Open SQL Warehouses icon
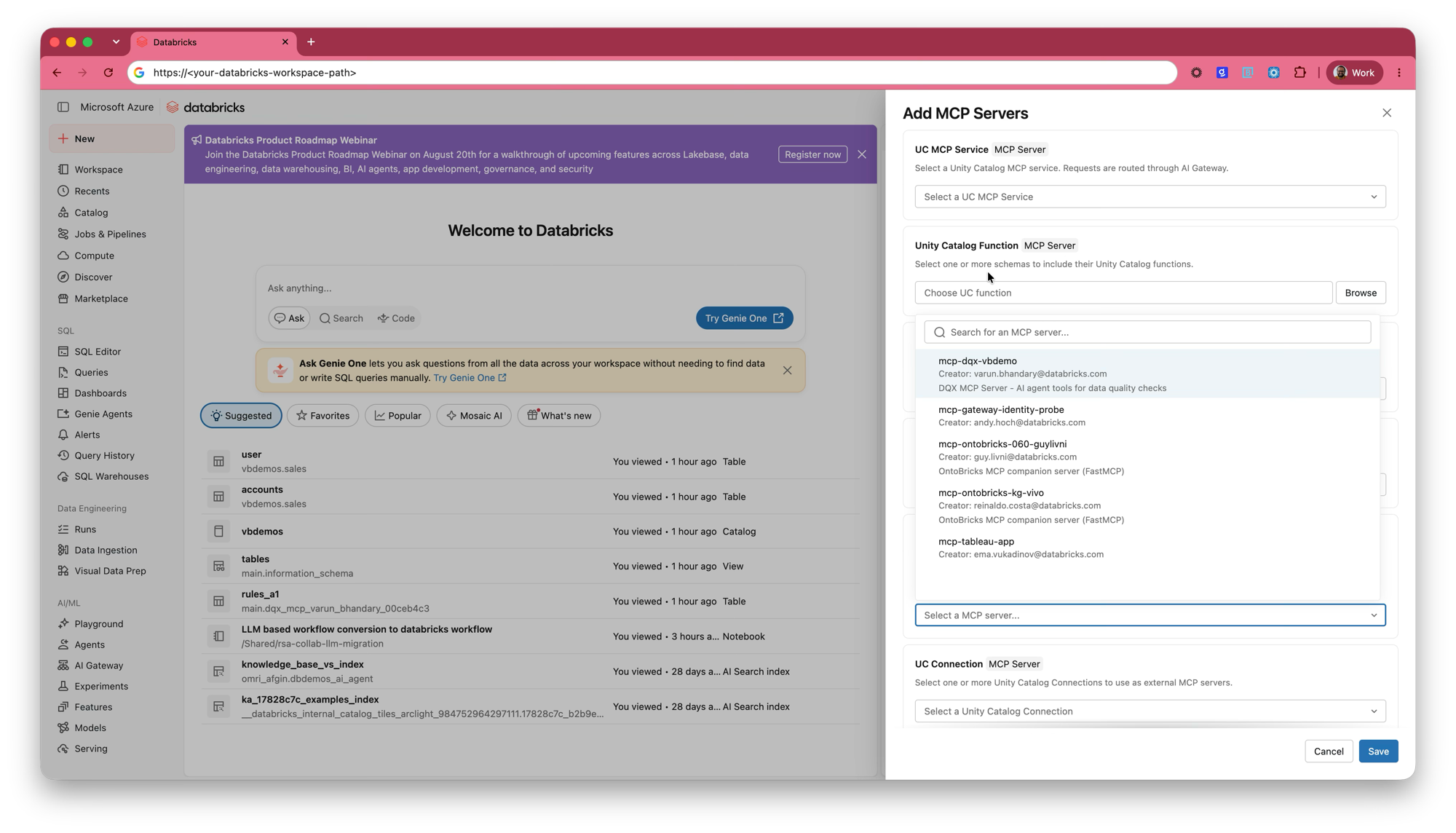Viewport: 1456px width, 833px height. [x=63, y=476]
